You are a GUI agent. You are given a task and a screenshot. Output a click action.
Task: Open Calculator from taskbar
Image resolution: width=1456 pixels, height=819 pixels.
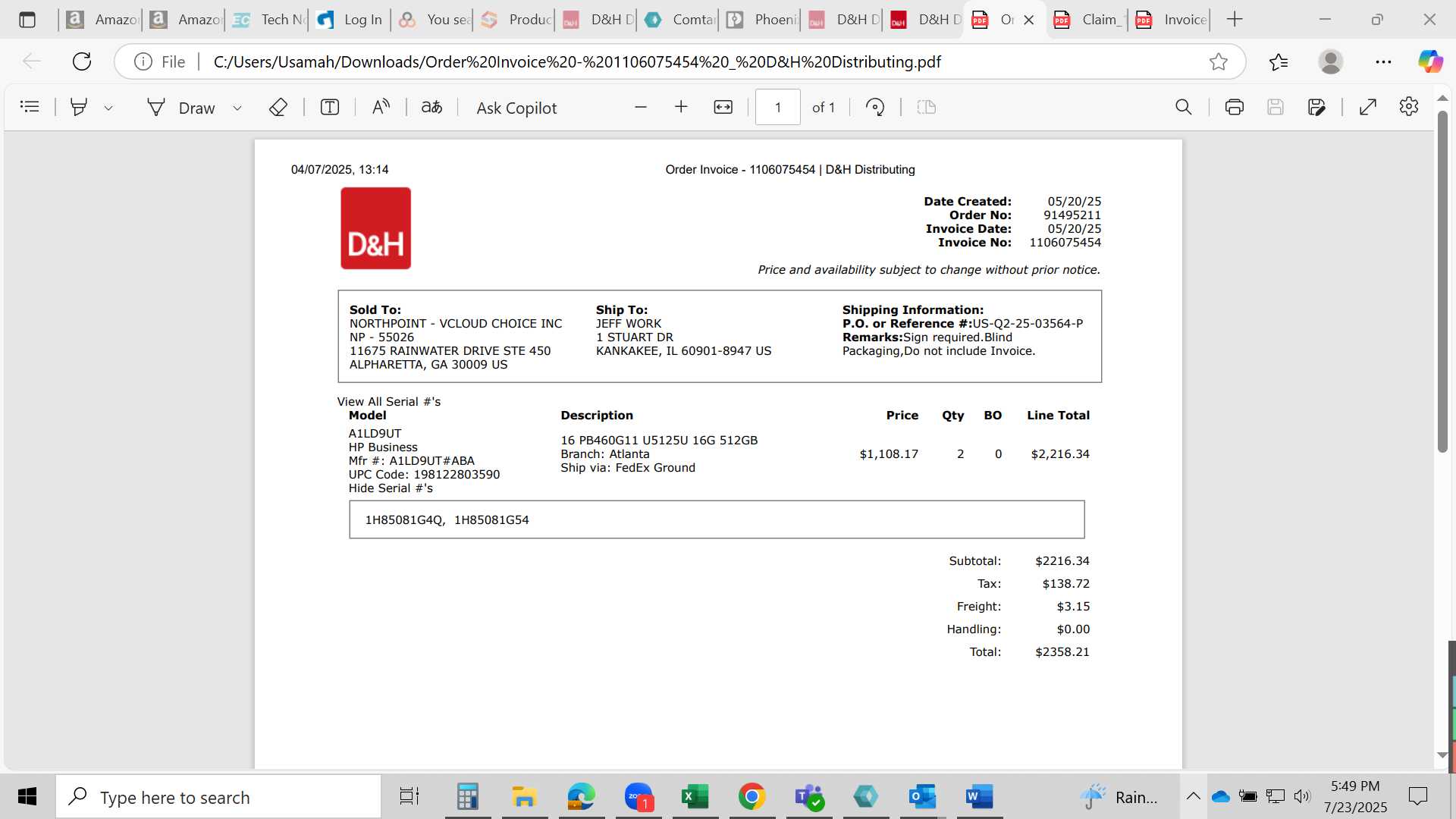[x=467, y=796]
